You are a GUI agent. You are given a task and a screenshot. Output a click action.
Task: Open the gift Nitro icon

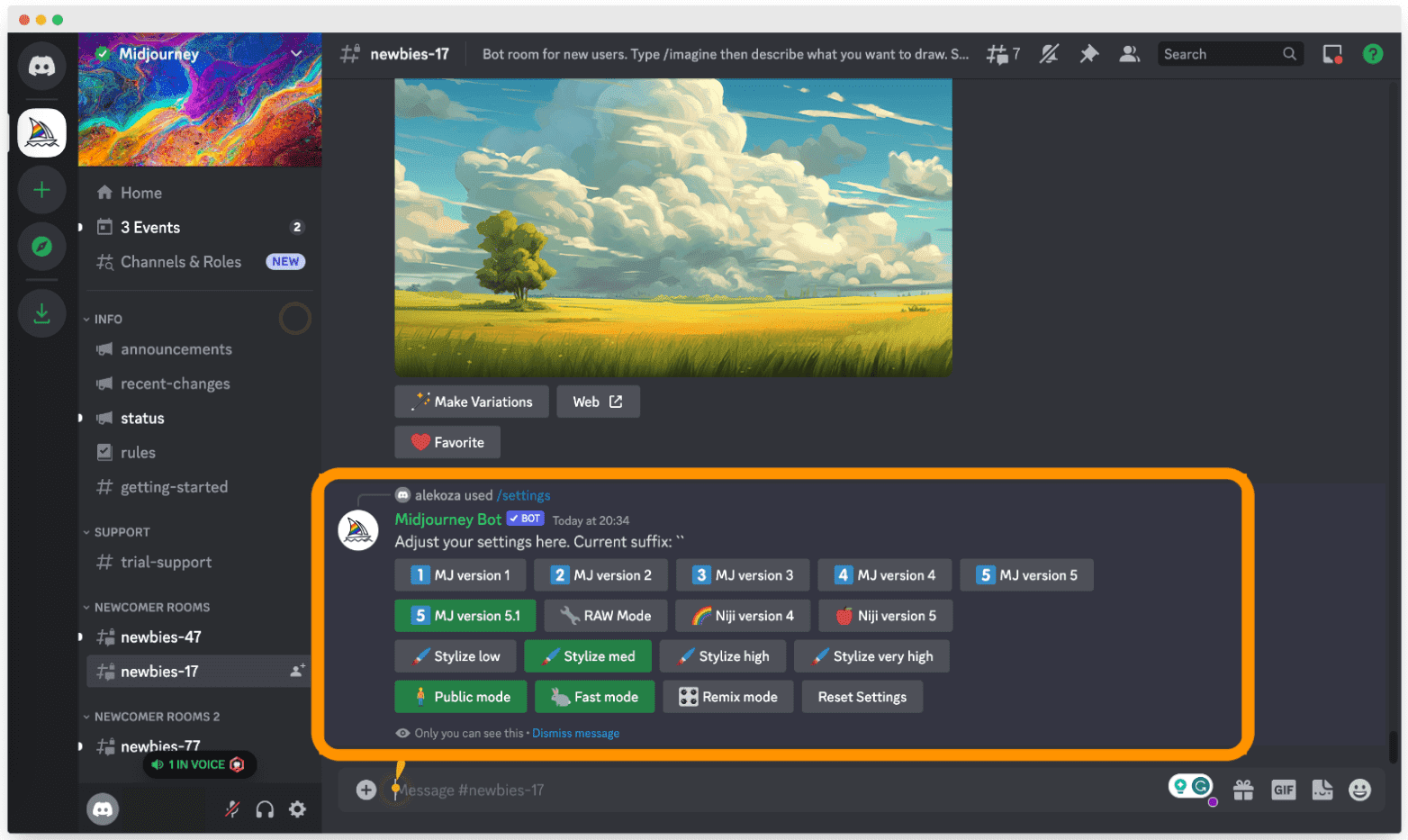coord(1243,790)
